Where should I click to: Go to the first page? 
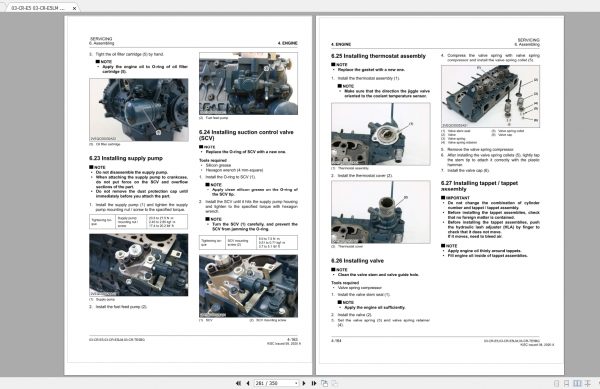(238, 383)
